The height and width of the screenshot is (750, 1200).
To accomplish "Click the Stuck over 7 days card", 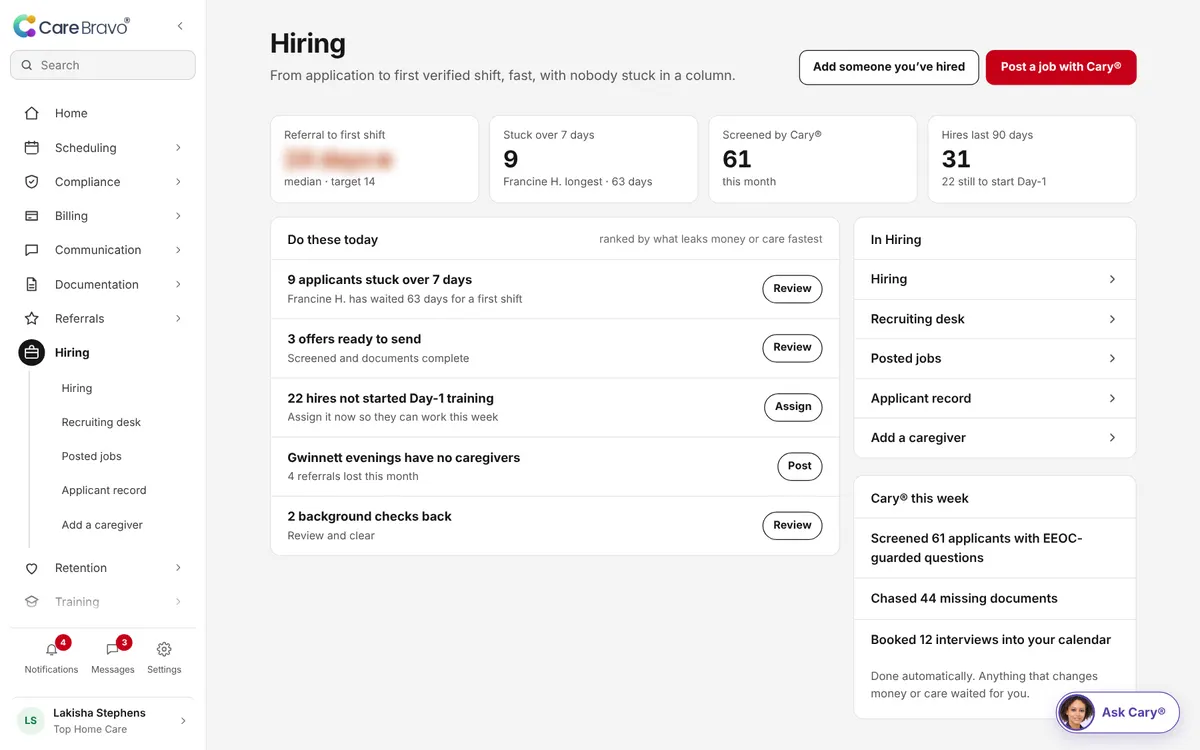I will 593,159.
